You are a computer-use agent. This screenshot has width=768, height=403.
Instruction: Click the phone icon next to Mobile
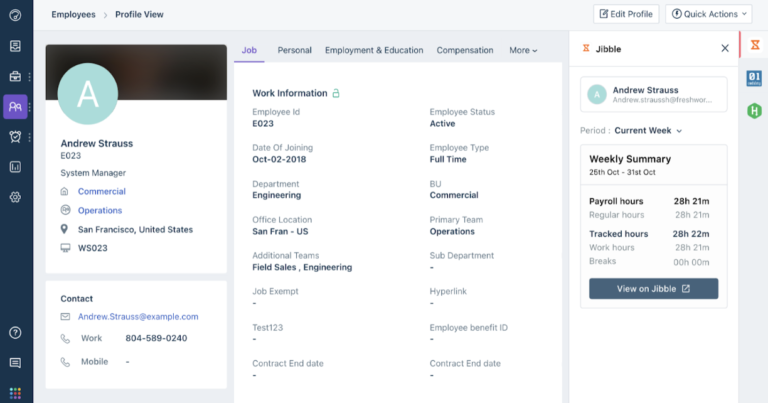click(65, 362)
